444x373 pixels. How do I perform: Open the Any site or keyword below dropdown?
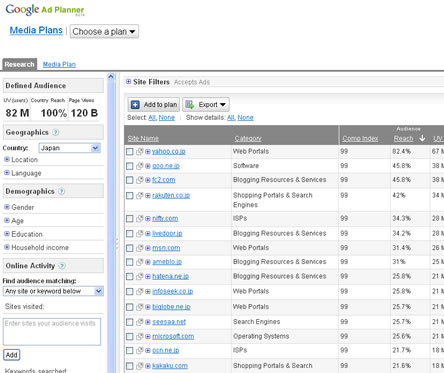(x=53, y=291)
